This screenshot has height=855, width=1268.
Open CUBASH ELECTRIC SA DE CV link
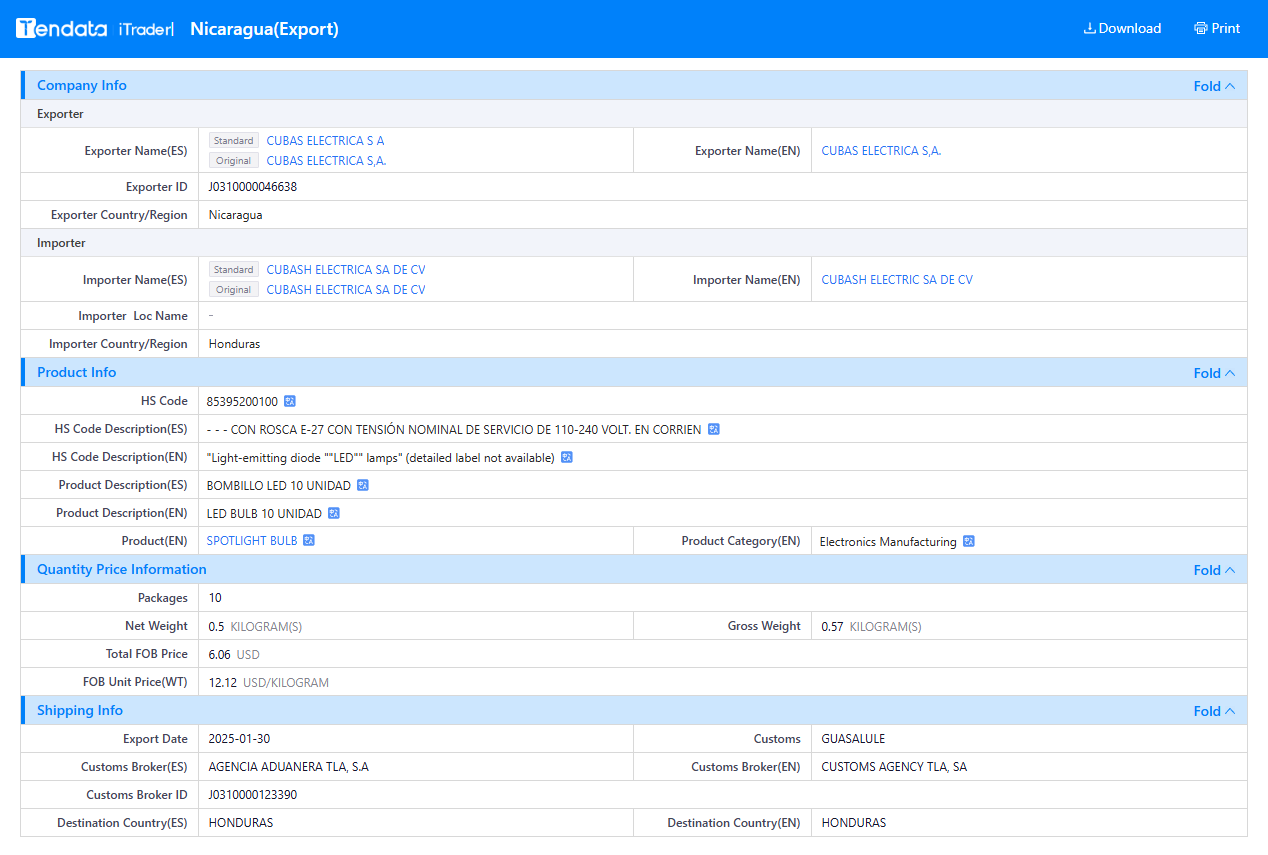point(897,280)
